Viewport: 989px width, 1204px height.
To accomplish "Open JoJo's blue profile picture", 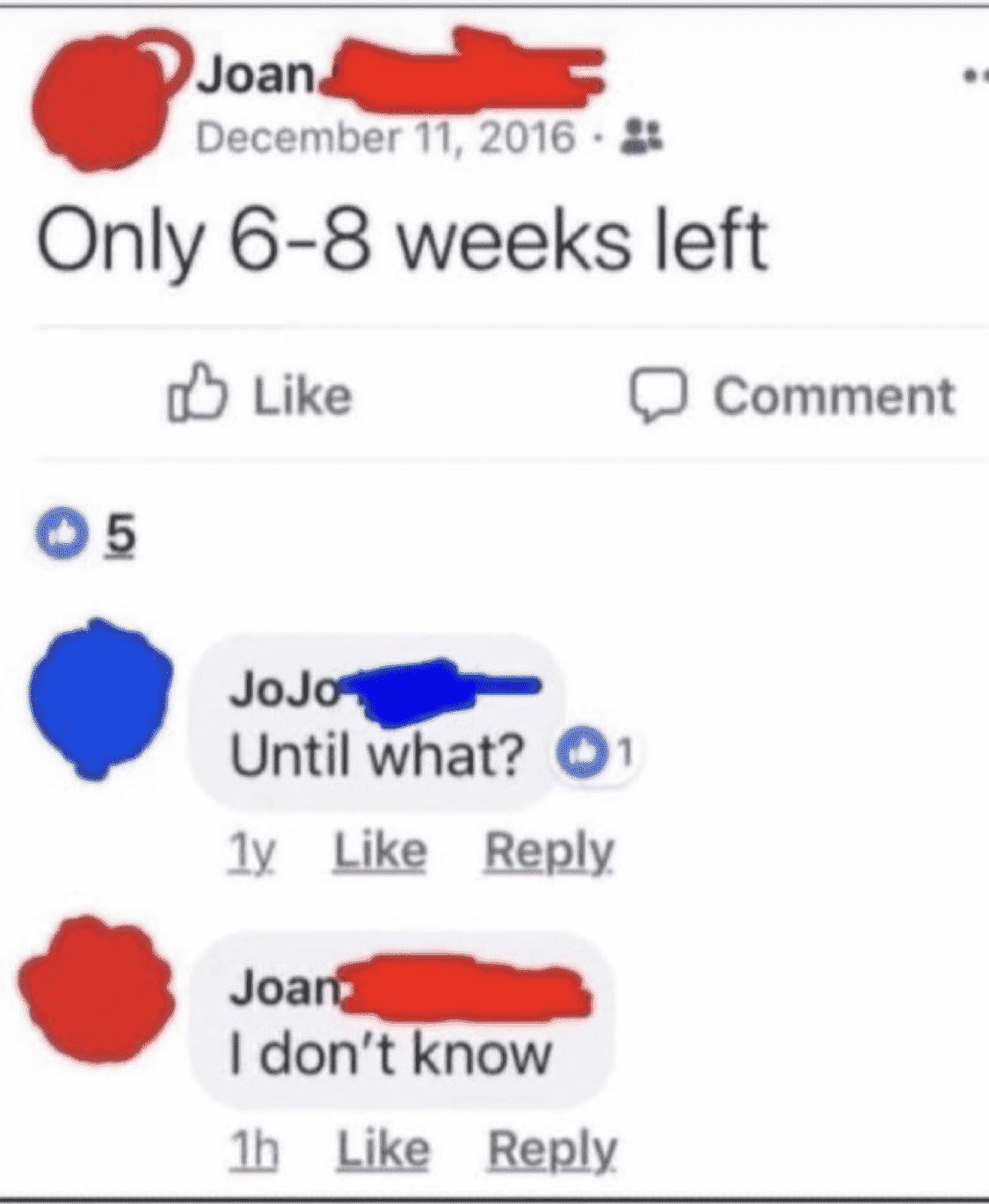I will click(98, 700).
